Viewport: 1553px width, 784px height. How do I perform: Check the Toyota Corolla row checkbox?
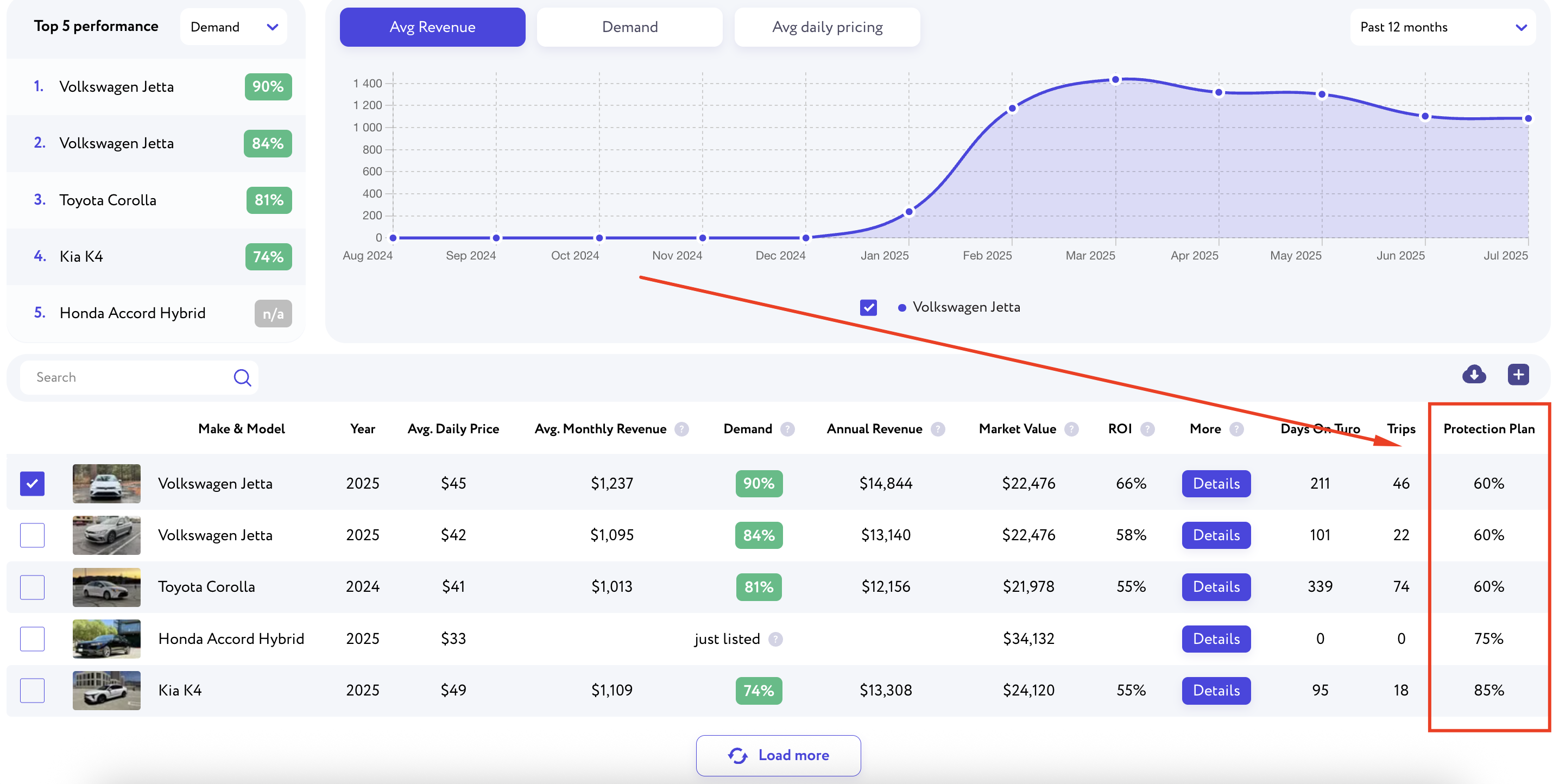tap(33, 587)
